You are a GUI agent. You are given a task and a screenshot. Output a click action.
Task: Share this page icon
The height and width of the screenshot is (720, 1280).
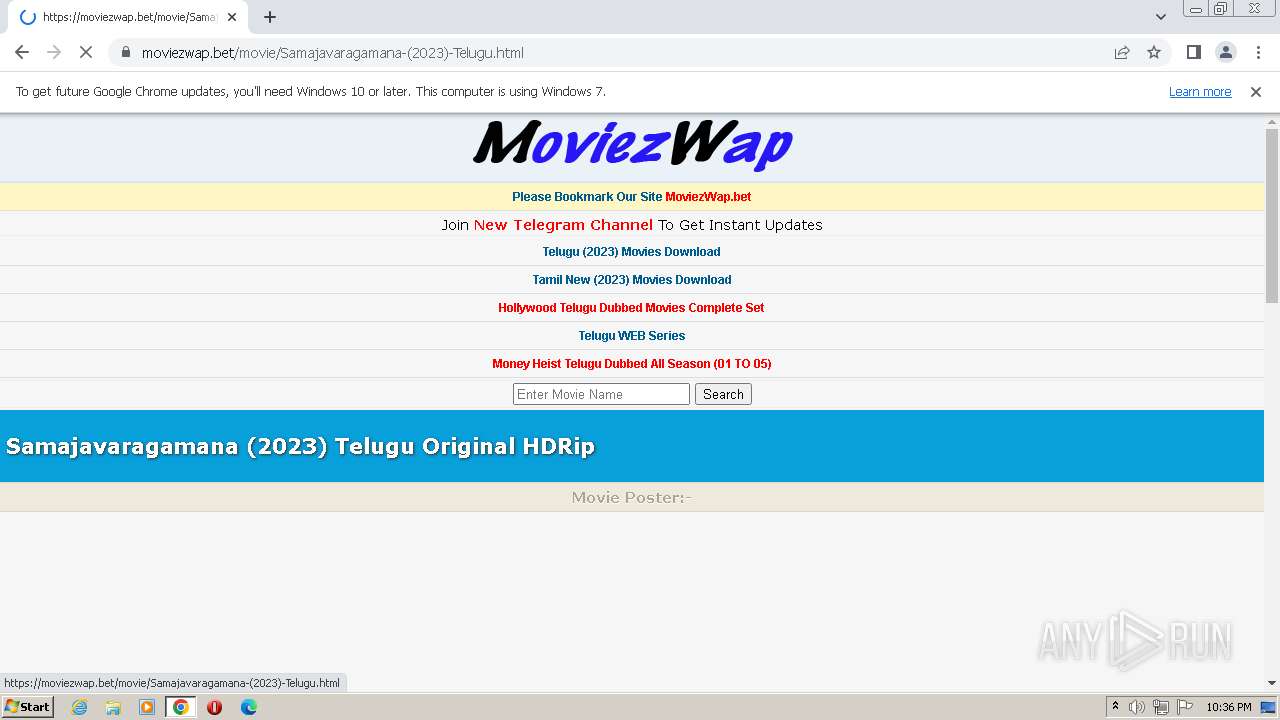tap(1122, 52)
